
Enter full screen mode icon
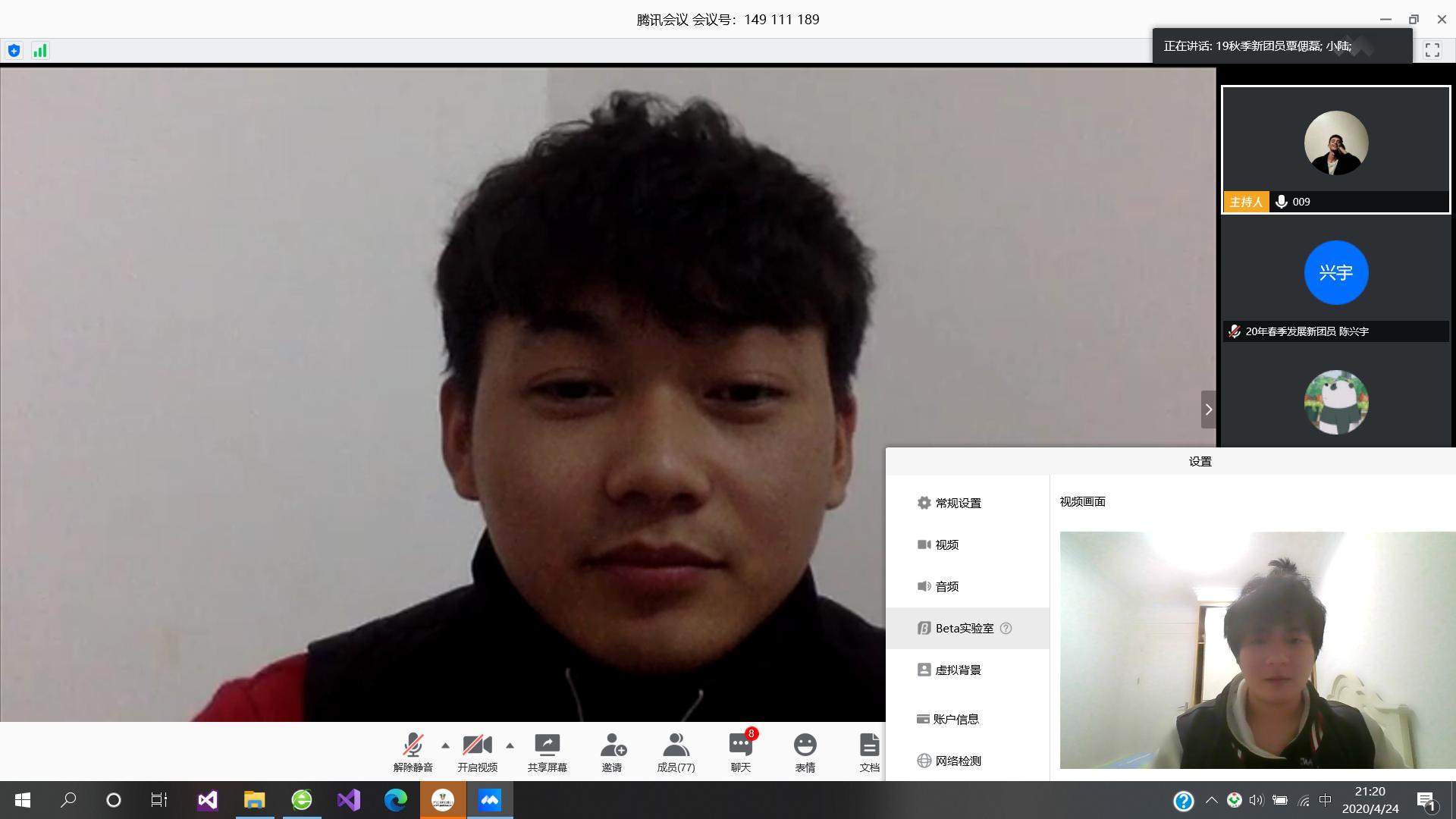click(1432, 50)
